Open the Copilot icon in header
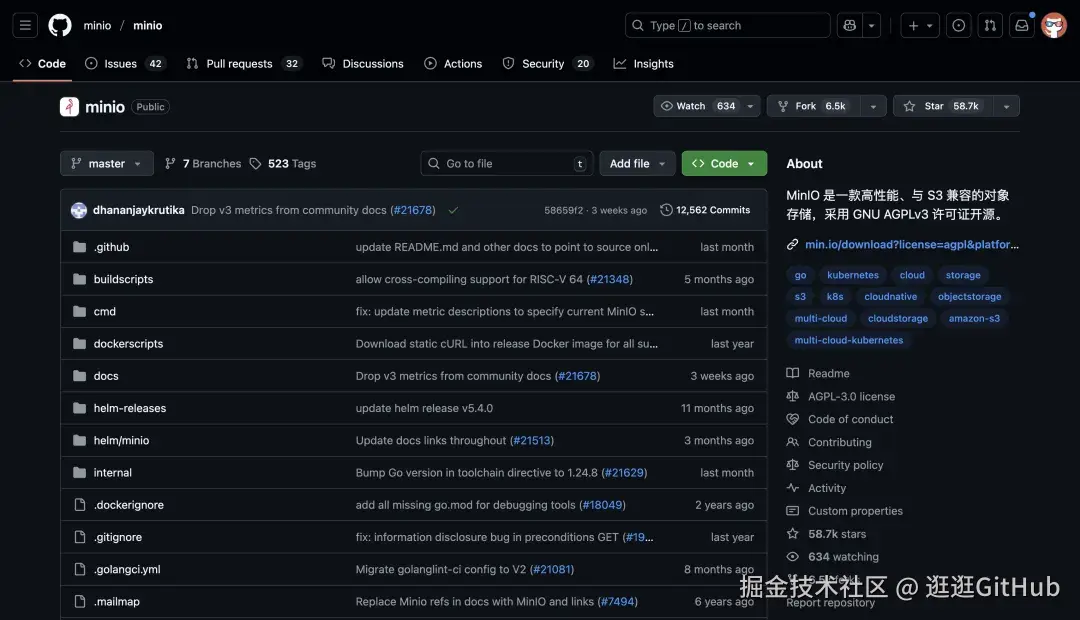The width and height of the screenshot is (1080, 620). pos(850,26)
